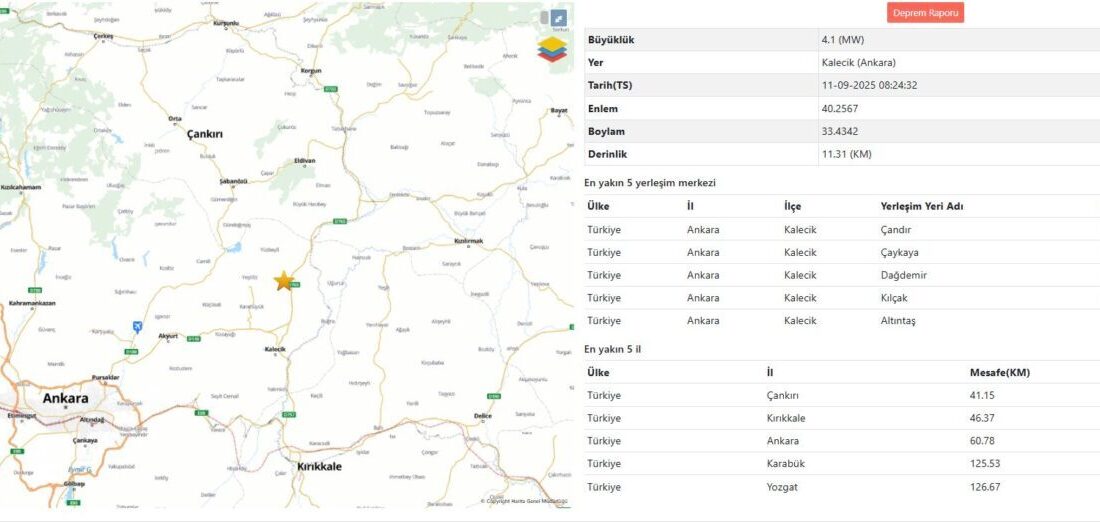This screenshot has height=522, width=1100.
Task: Select the Karabük province cell
Action: [x=784, y=464]
